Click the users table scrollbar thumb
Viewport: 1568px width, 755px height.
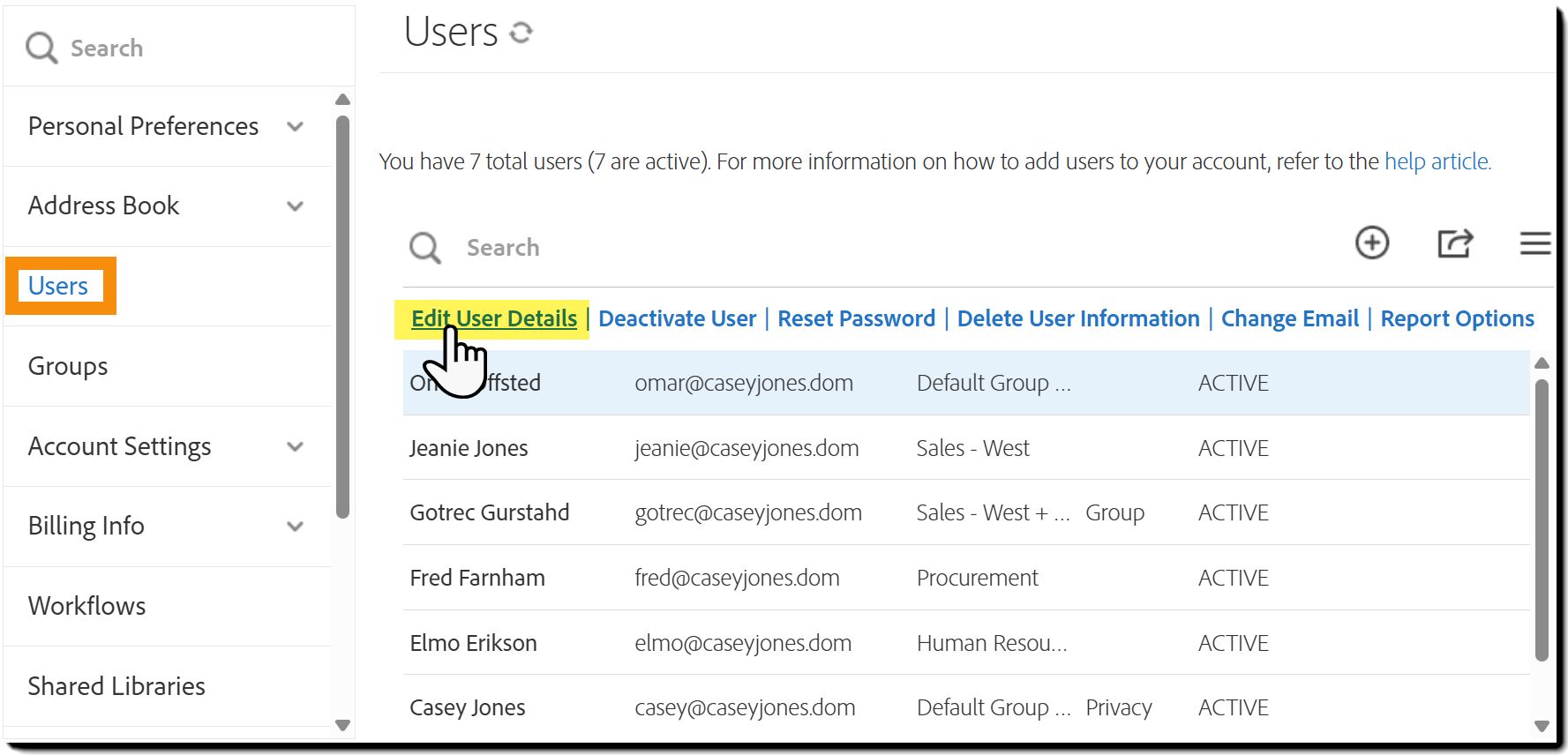point(1542,520)
